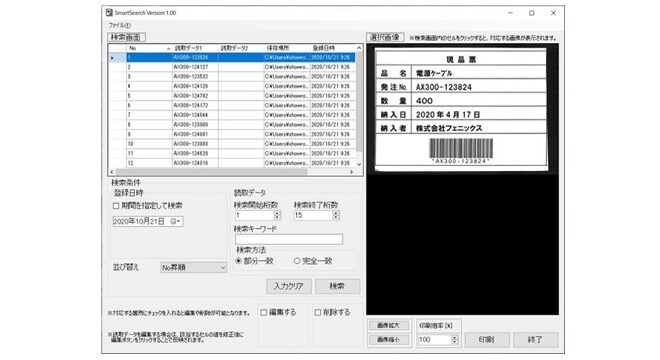Image resolution: width=660 pixels, height=360 pixels.
Task: Minimize the SmartSearch window
Action: point(510,13)
